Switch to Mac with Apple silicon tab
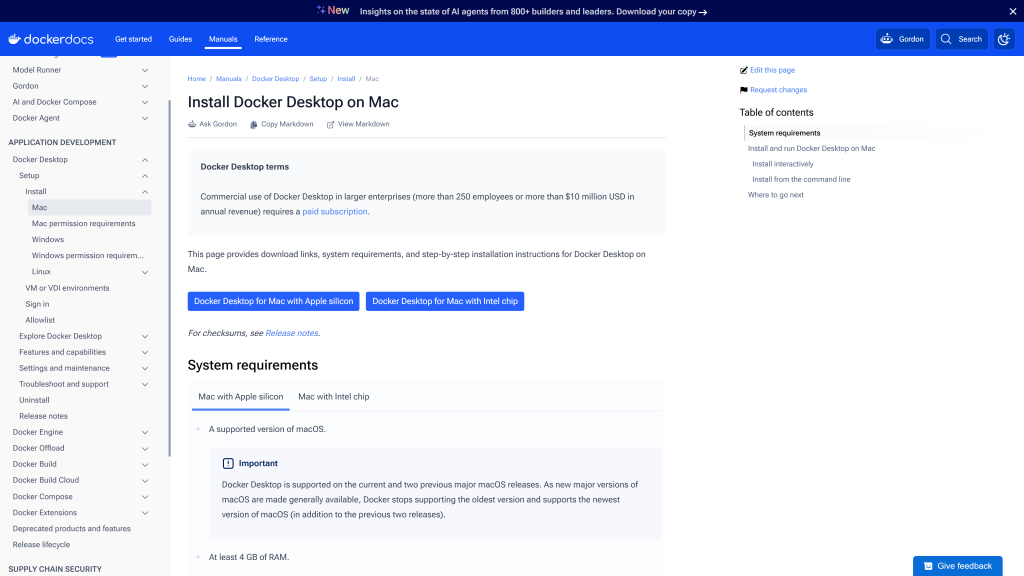 pyautogui.click(x=240, y=396)
